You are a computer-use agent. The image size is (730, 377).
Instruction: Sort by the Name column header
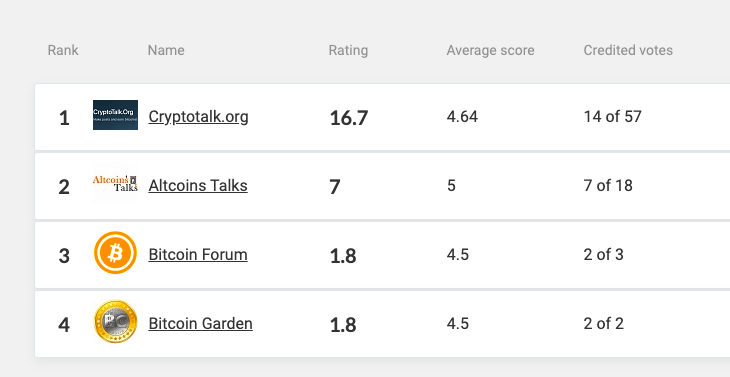[166, 50]
